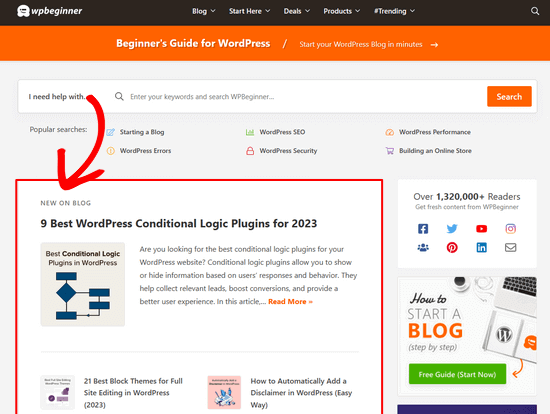This screenshot has width=550, height=414.
Task: Follow the Read More link
Action: 290,301
